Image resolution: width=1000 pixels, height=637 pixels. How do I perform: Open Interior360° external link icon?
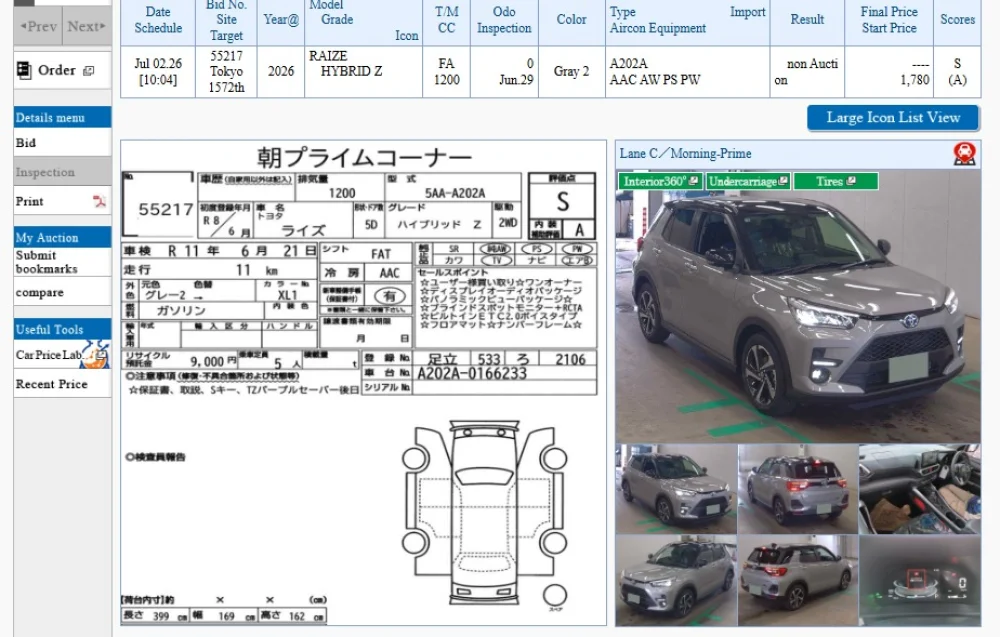[694, 181]
